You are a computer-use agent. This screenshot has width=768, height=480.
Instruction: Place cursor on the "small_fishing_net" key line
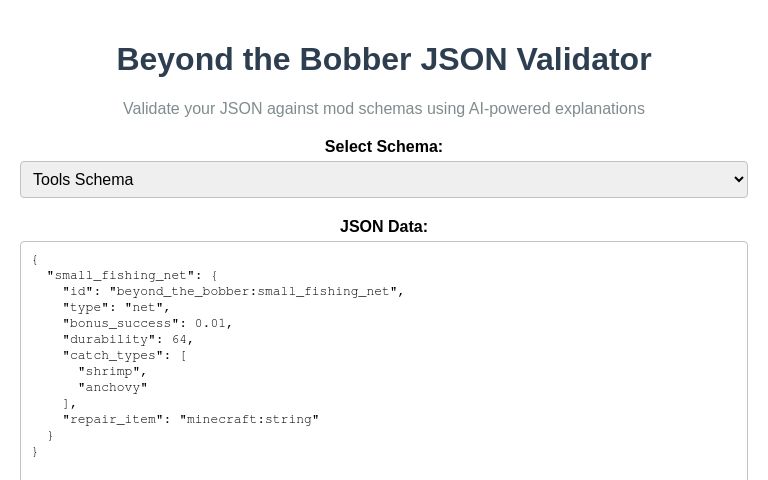pos(132,275)
